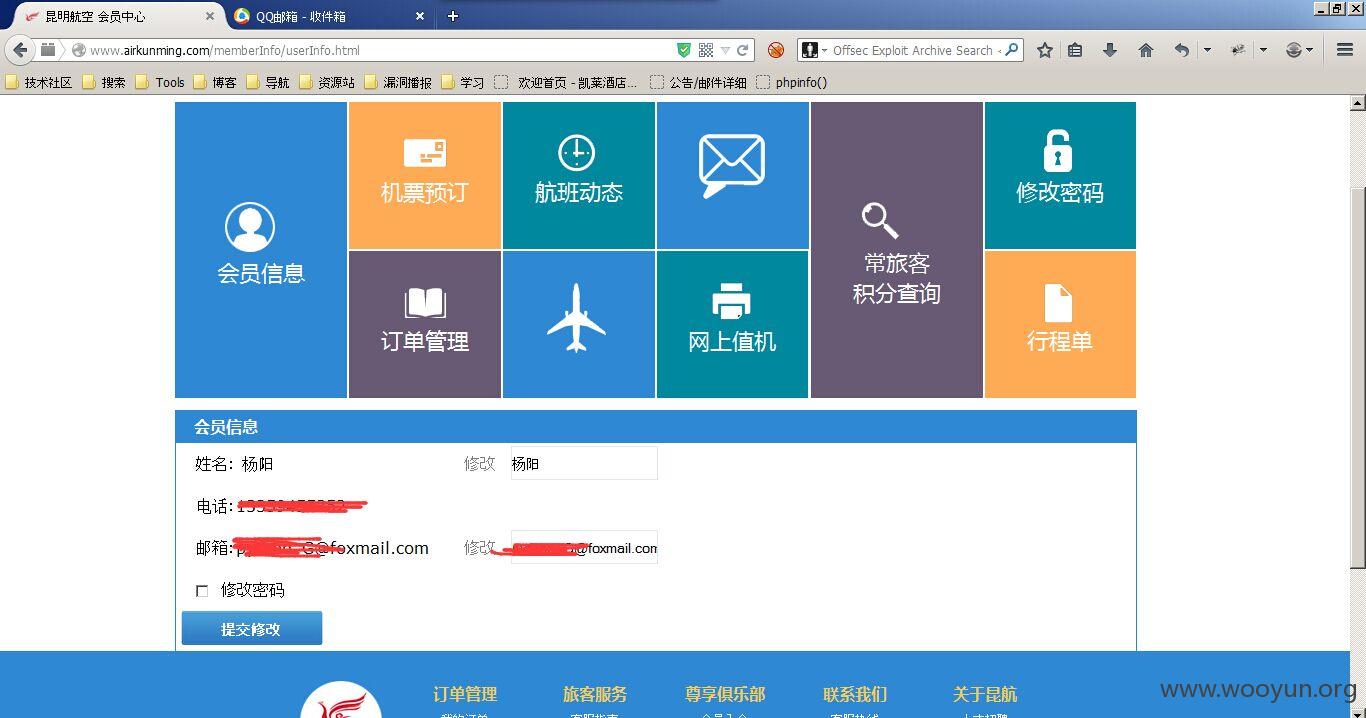1366x718 pixels.
Task: Click the undo arrow toolbar icon
Action: click(1182, 50)
